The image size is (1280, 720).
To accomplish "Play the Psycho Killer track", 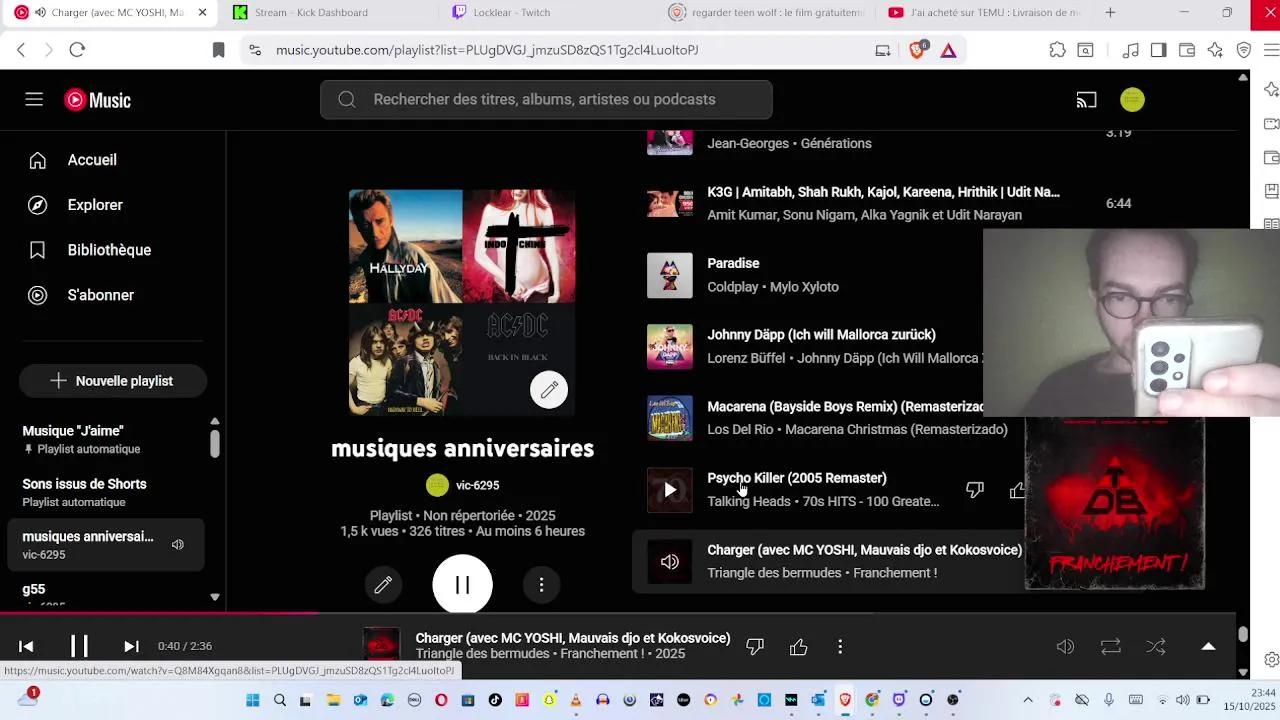I will coord(669,490).
